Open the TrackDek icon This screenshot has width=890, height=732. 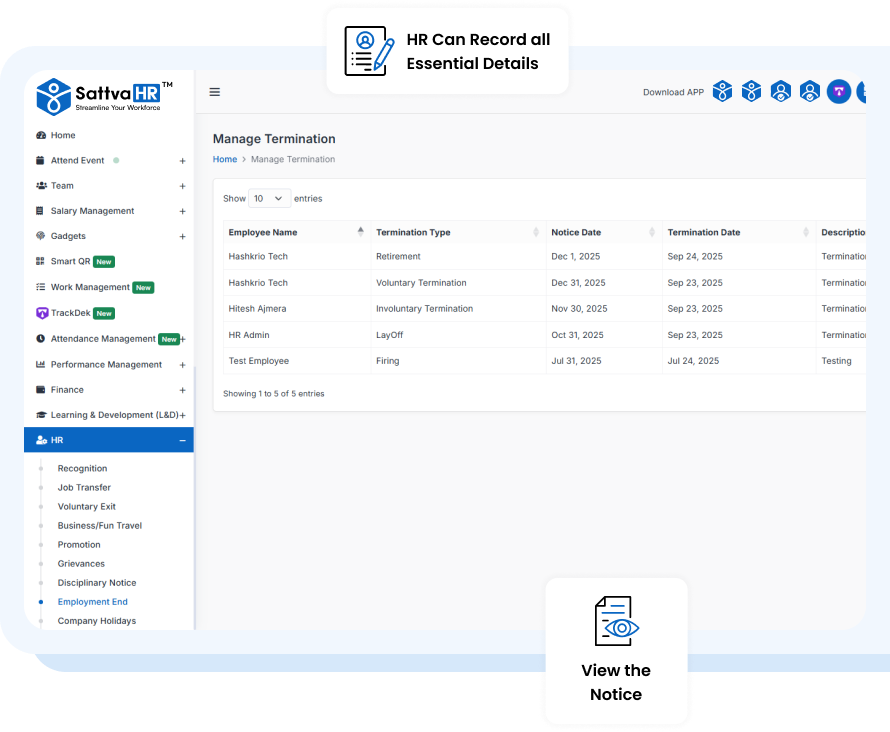(x=40, y=313)
